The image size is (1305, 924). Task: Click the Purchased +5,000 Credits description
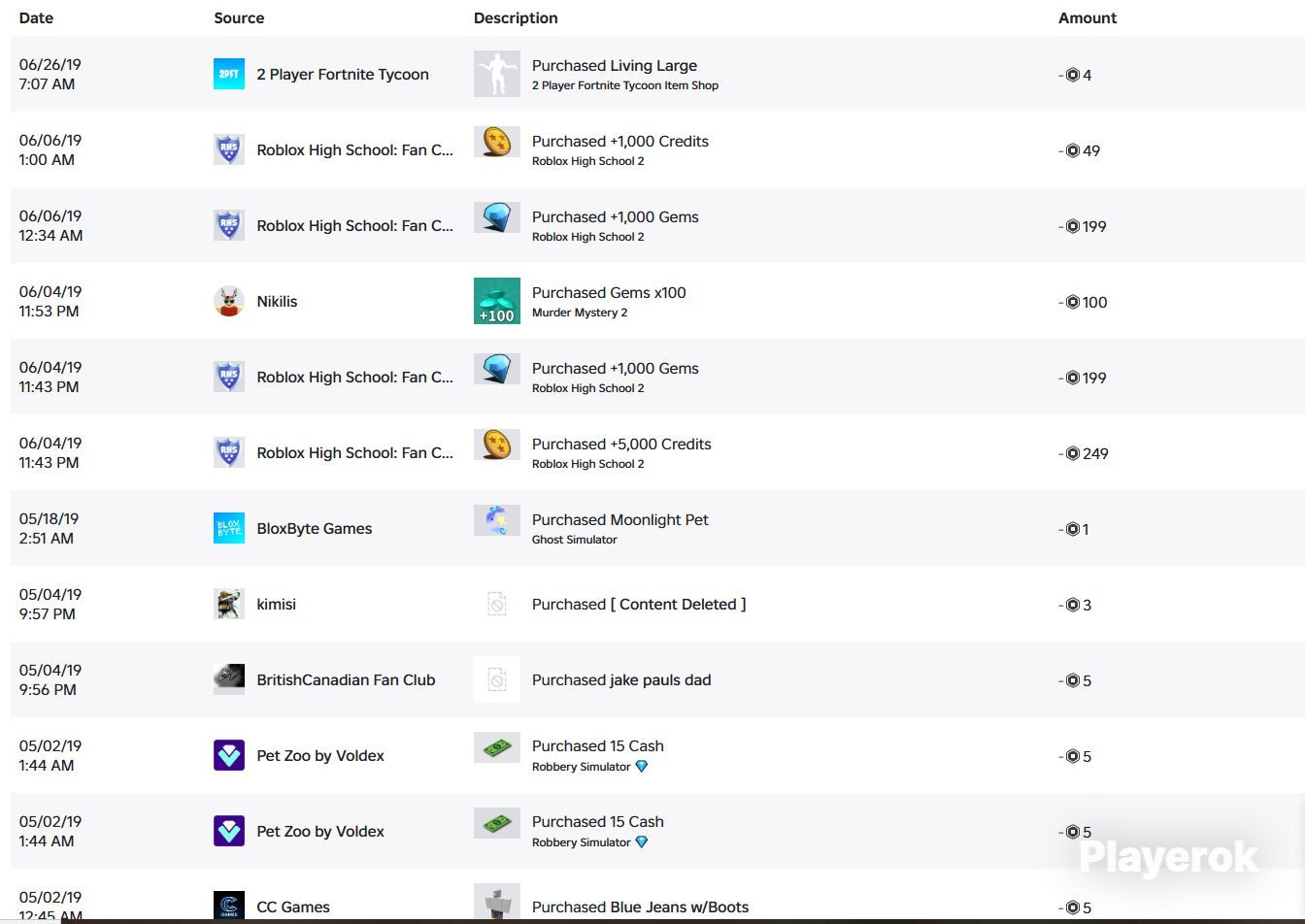621,444
